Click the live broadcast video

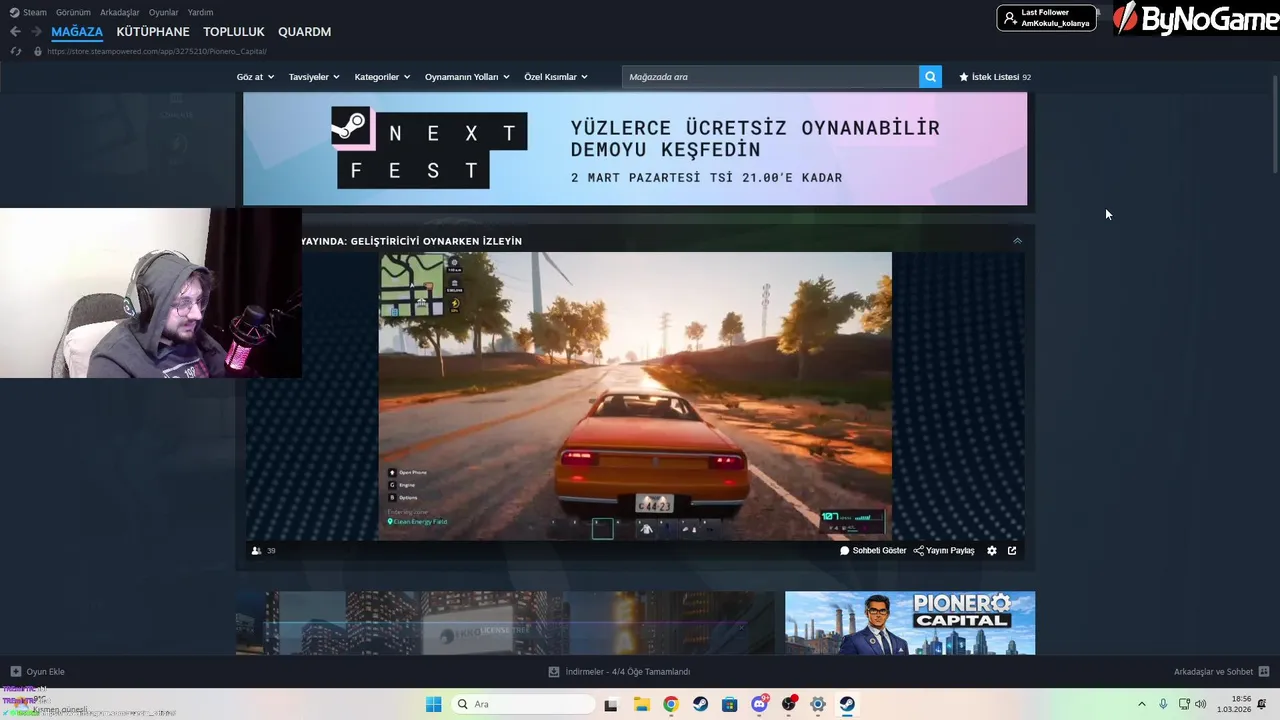pos(635,396)
